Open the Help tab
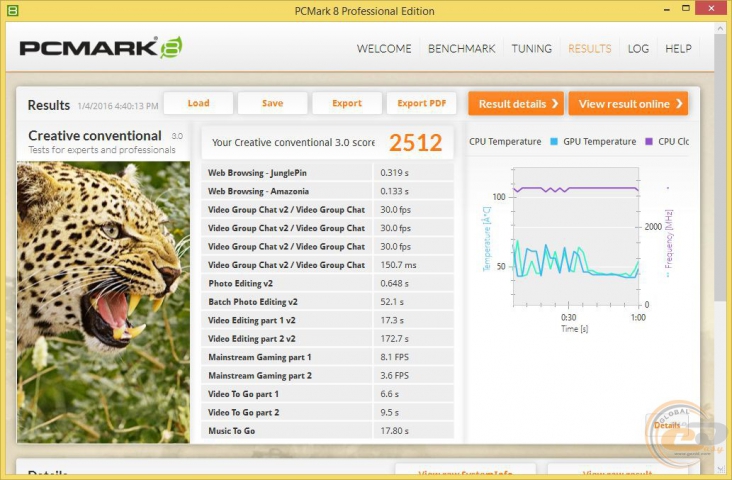The width and height of the screenshot is (732, 480). (678, 49)
